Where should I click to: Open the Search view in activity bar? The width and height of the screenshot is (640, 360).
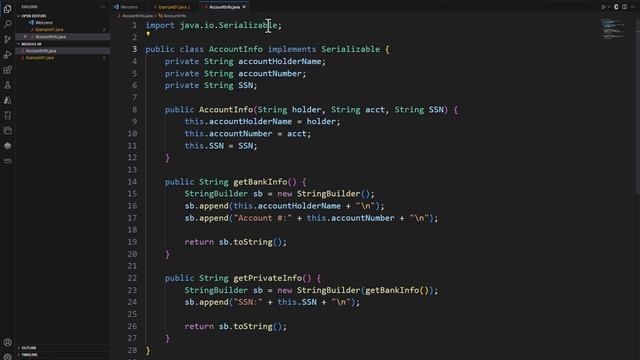[7, 24]
